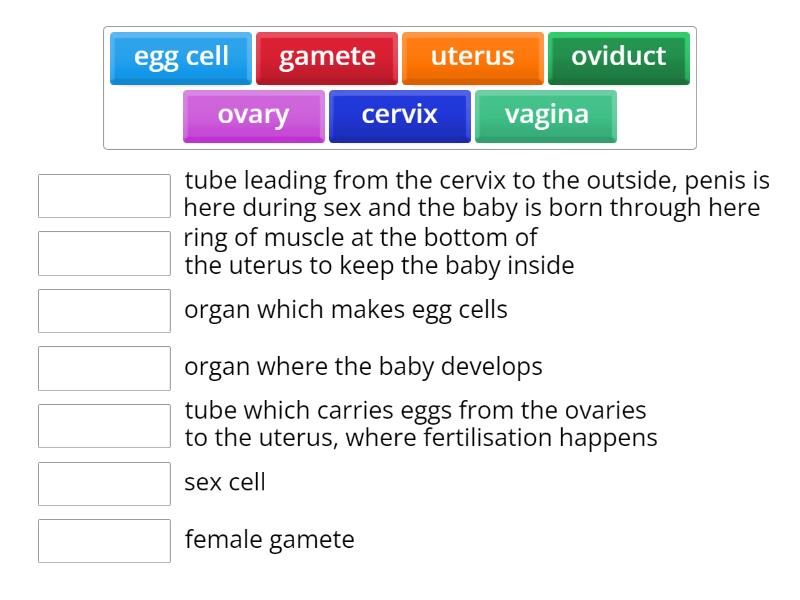Screen dimensions: 800x600
Task: Click the definition mentioning fertilisation
Action: 420,424
